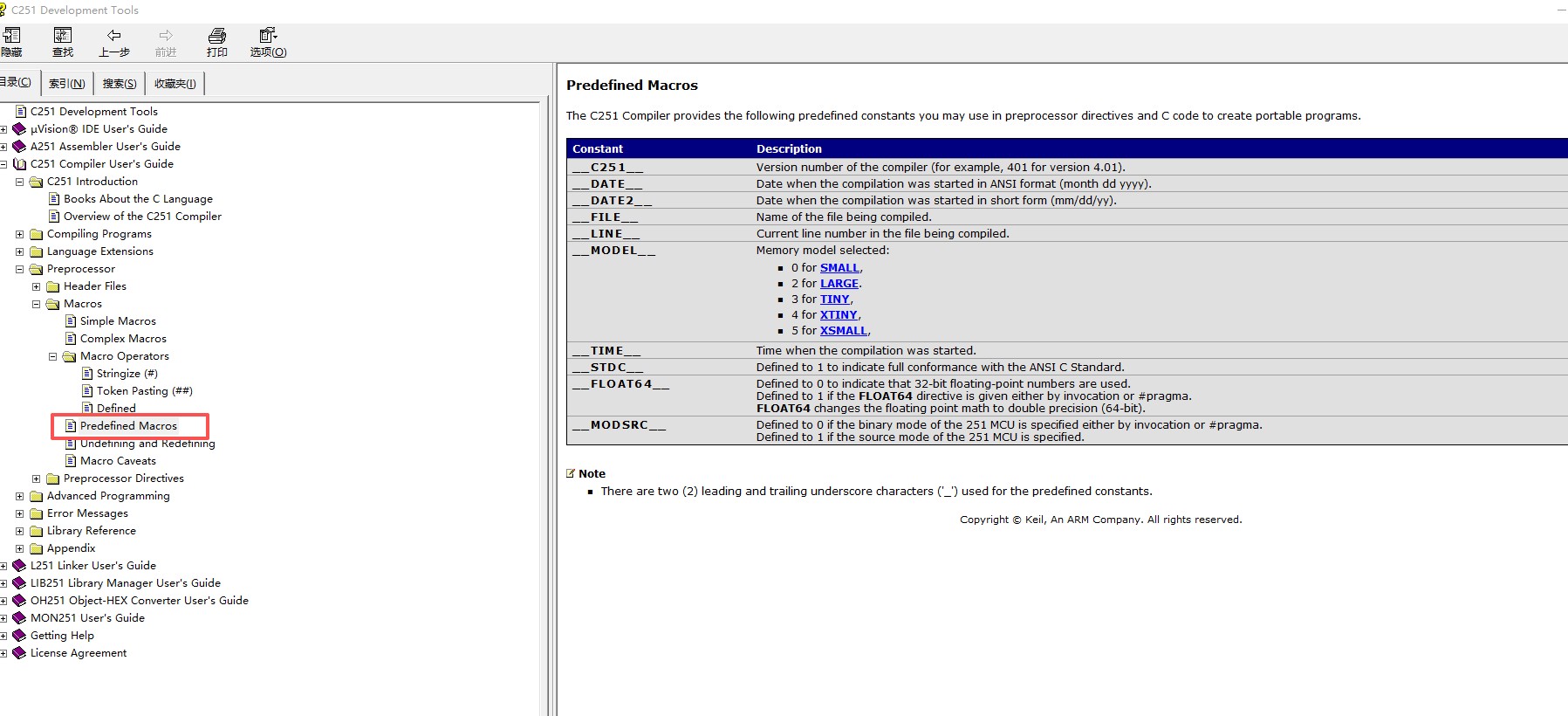Click the Macros folder icon
The image size is (1568, 716).
[x=53, y=304]
